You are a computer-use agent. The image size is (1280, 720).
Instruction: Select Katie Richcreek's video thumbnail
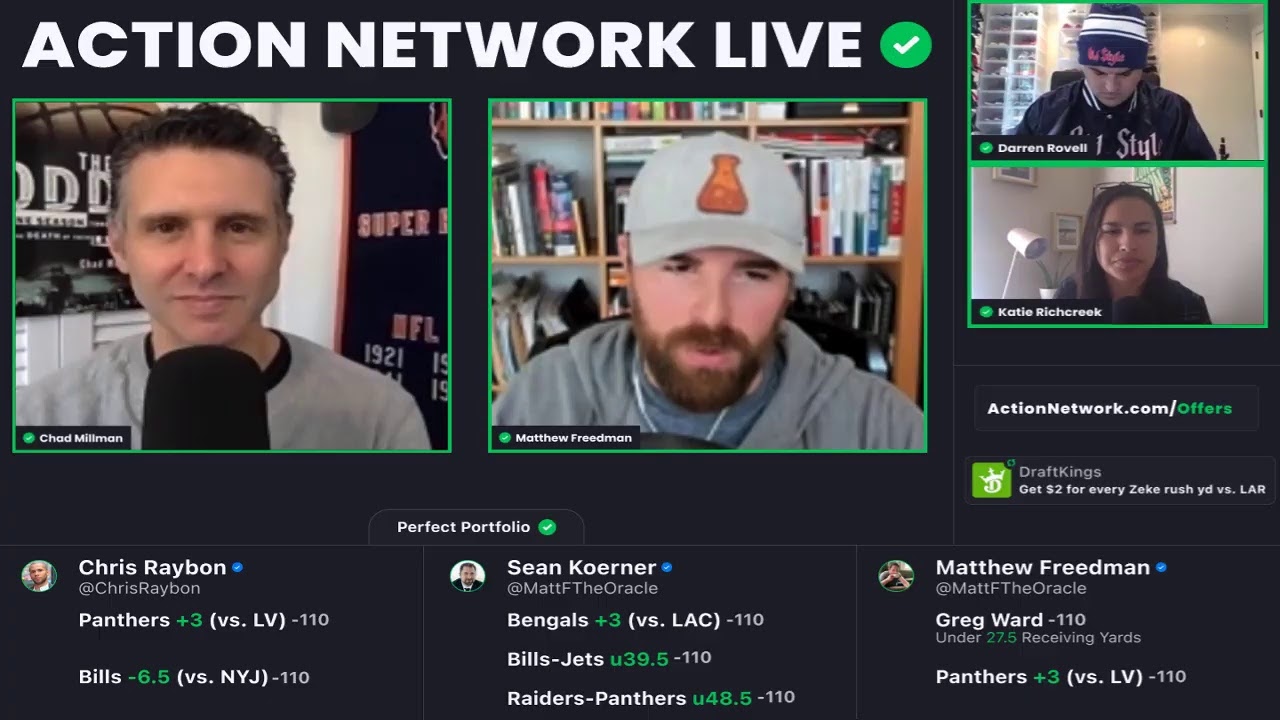tap(1117, 246)
